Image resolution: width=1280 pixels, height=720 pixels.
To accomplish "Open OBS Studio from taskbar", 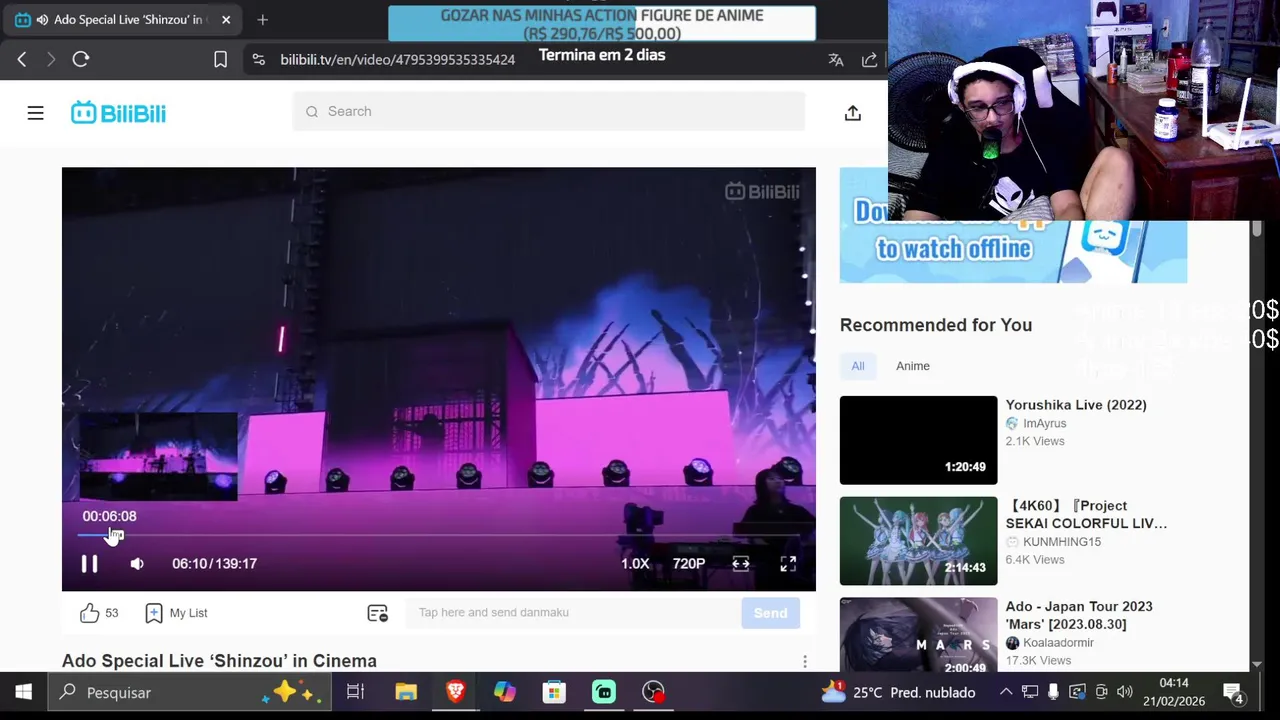I will (x=653, y=692).
